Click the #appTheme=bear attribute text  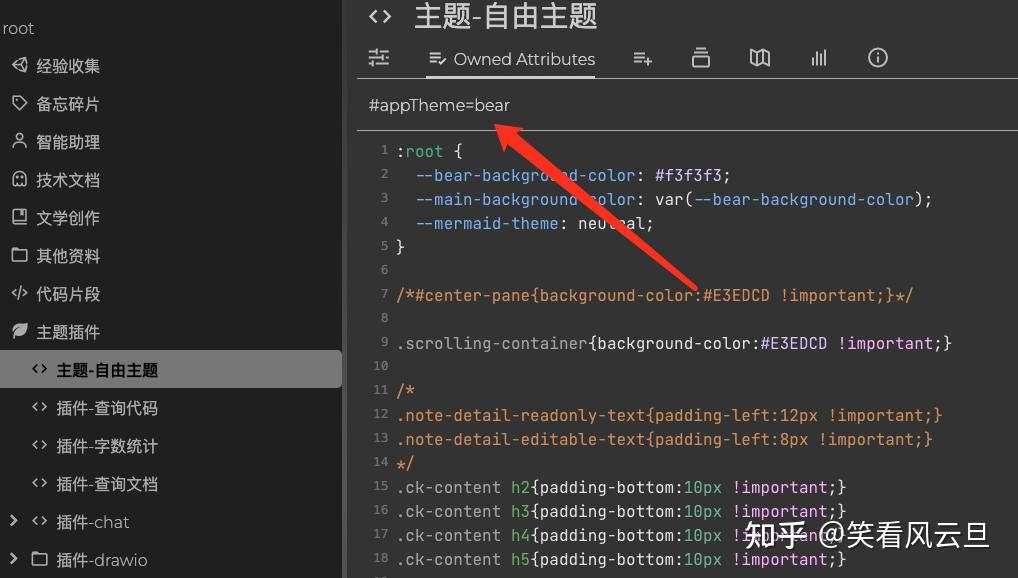[440, 105]
